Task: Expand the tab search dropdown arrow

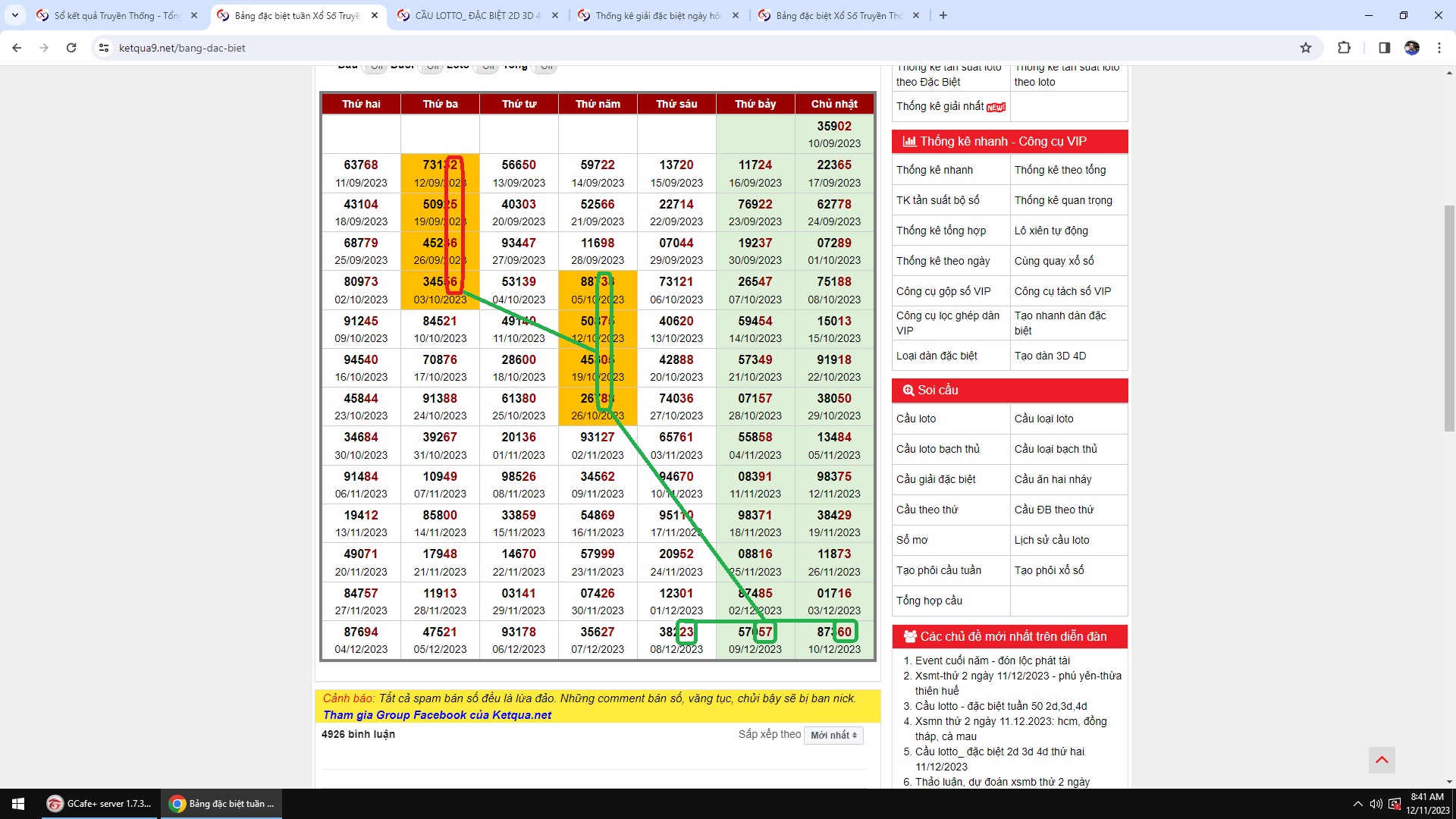Action: (x=14, y=15)
